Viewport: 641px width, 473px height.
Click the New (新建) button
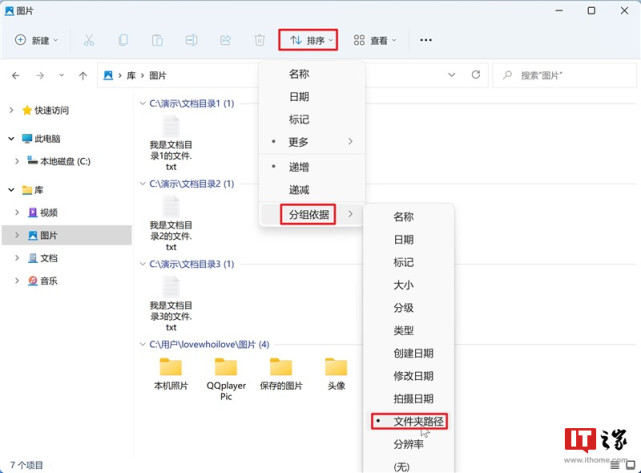tap(36, 40)
